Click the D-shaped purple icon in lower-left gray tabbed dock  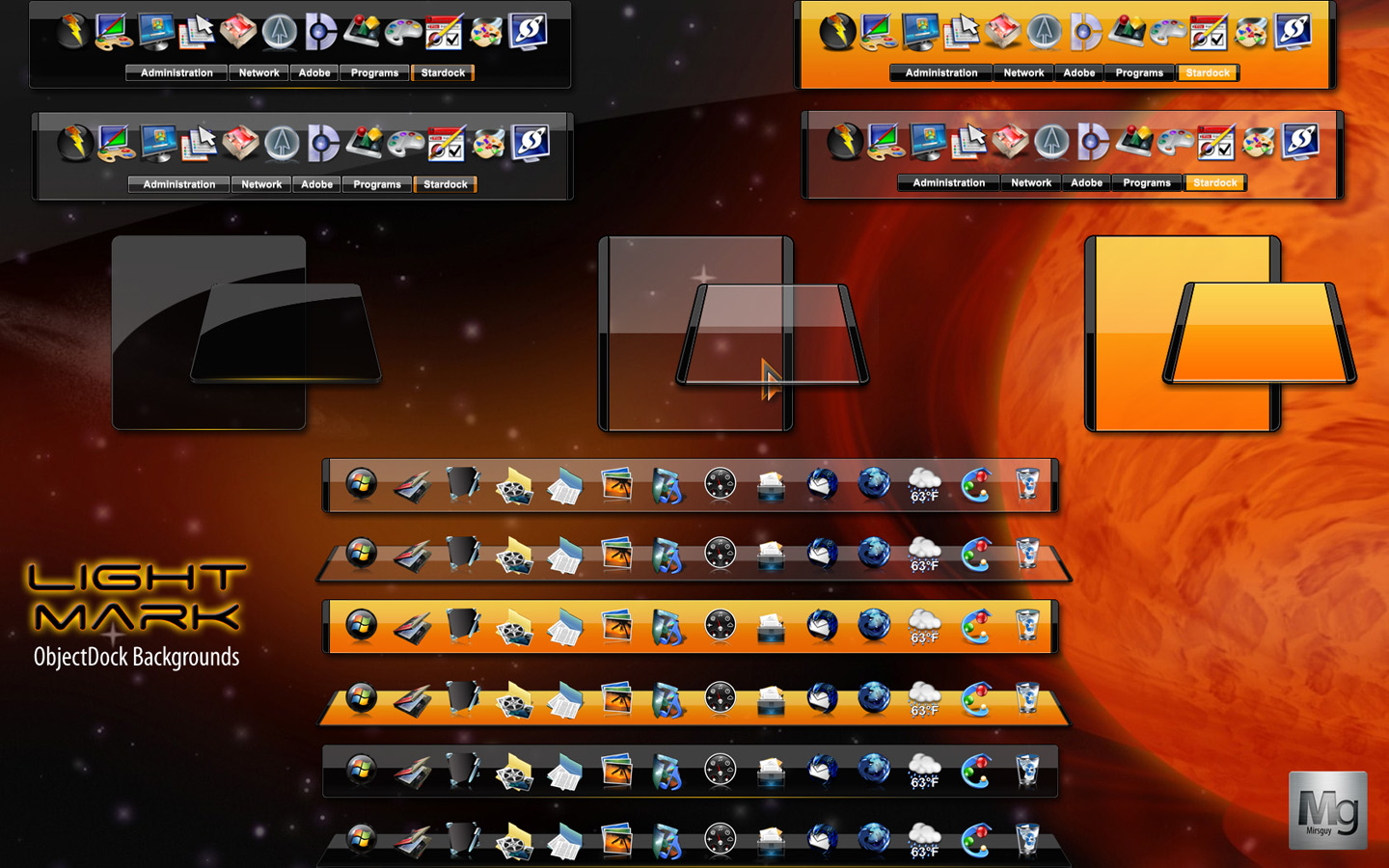(x=322, y=144)
